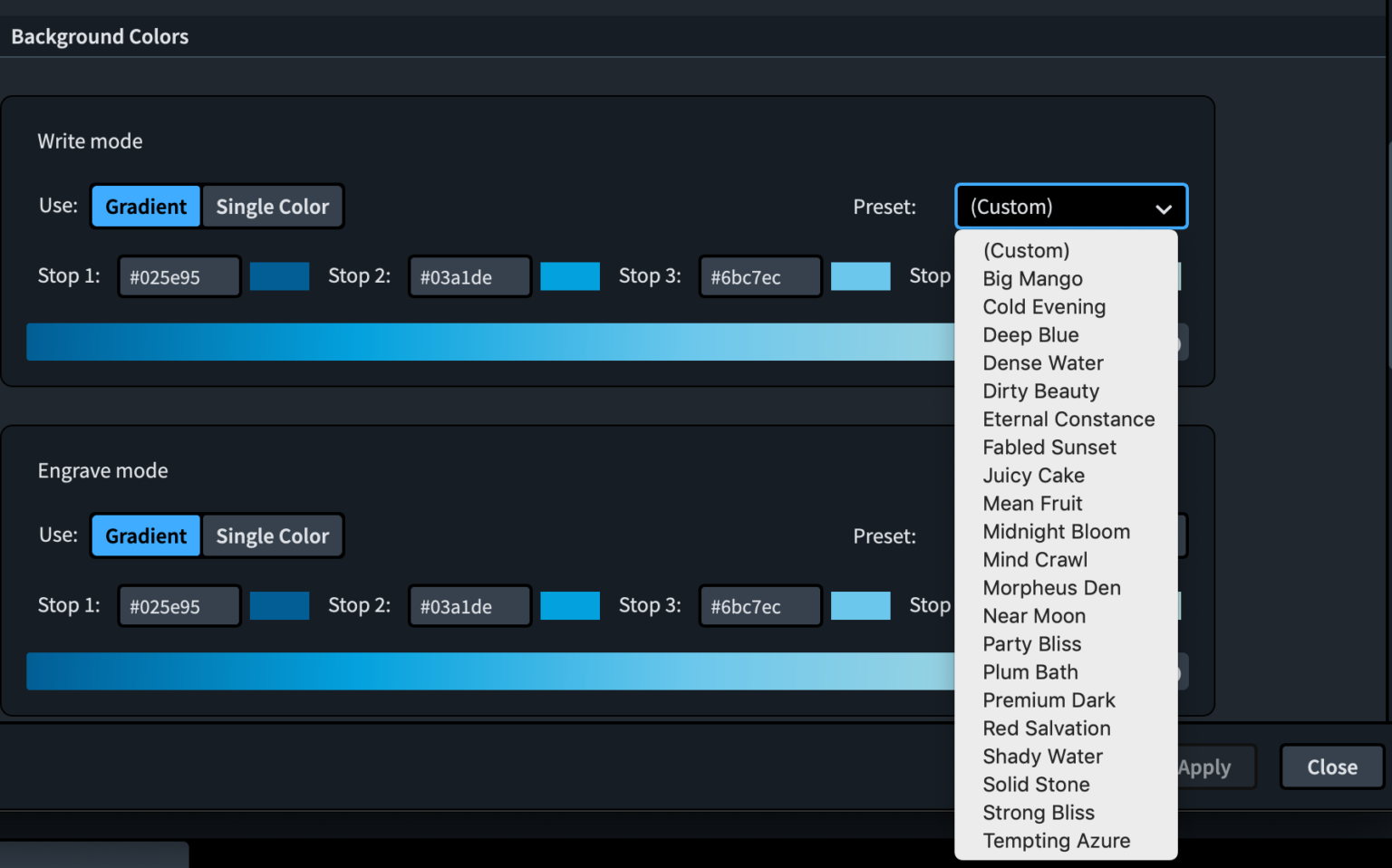Choose the Big Mango preset
Image resolution: width=1392 pixels, height=868 pixels.
tap(1032, 279)
